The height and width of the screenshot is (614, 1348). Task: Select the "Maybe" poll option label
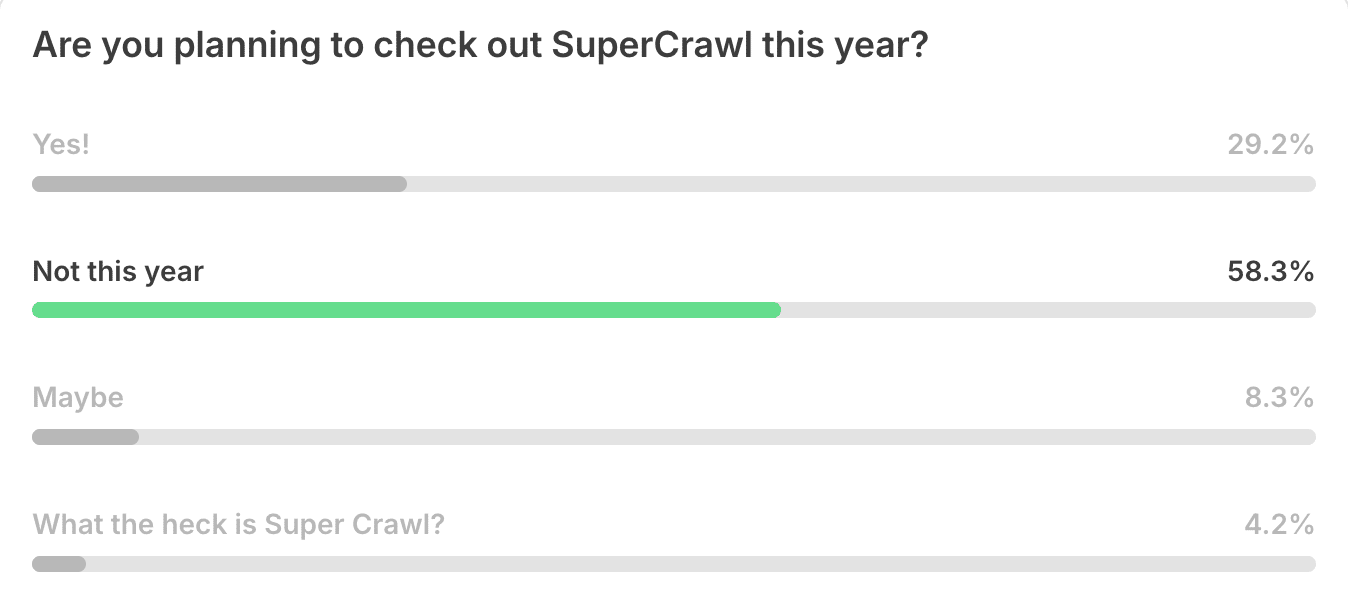click(x=78, y=398)
